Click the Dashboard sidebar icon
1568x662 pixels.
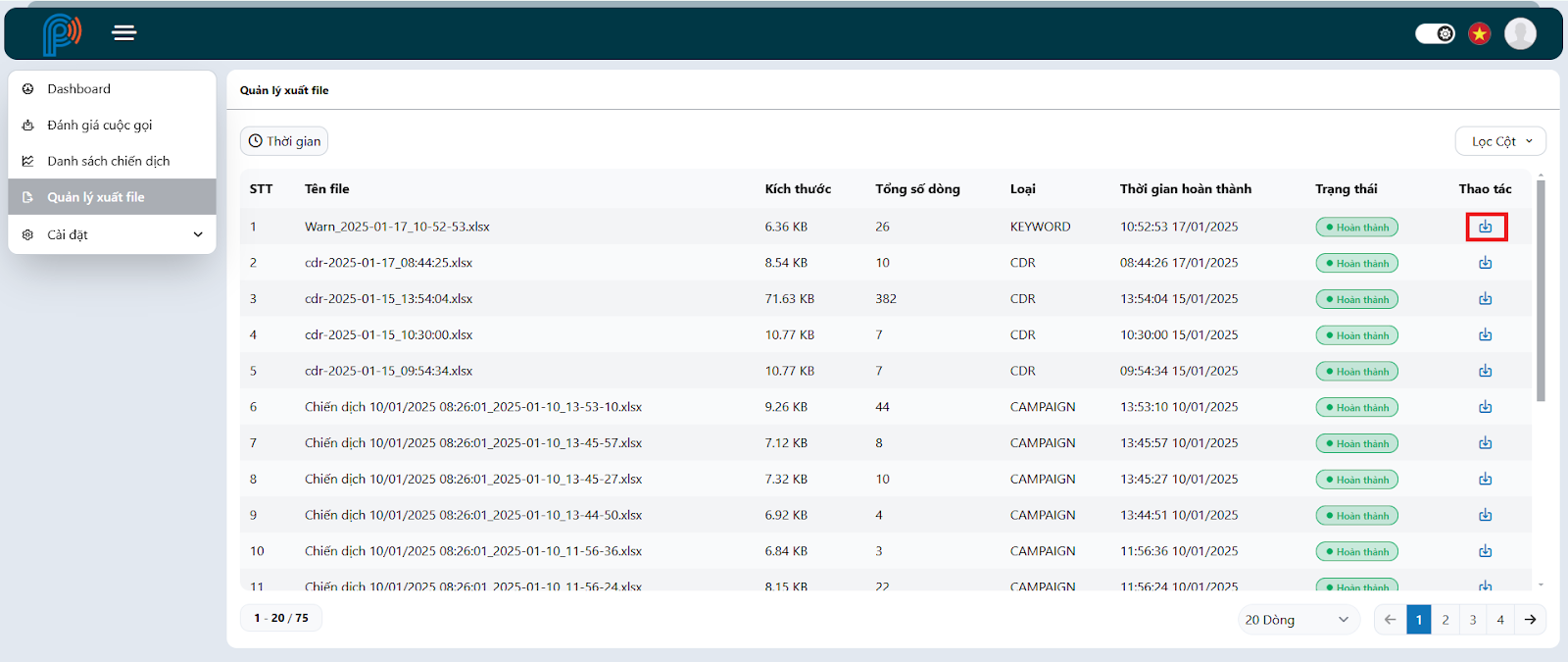(28, 89)
